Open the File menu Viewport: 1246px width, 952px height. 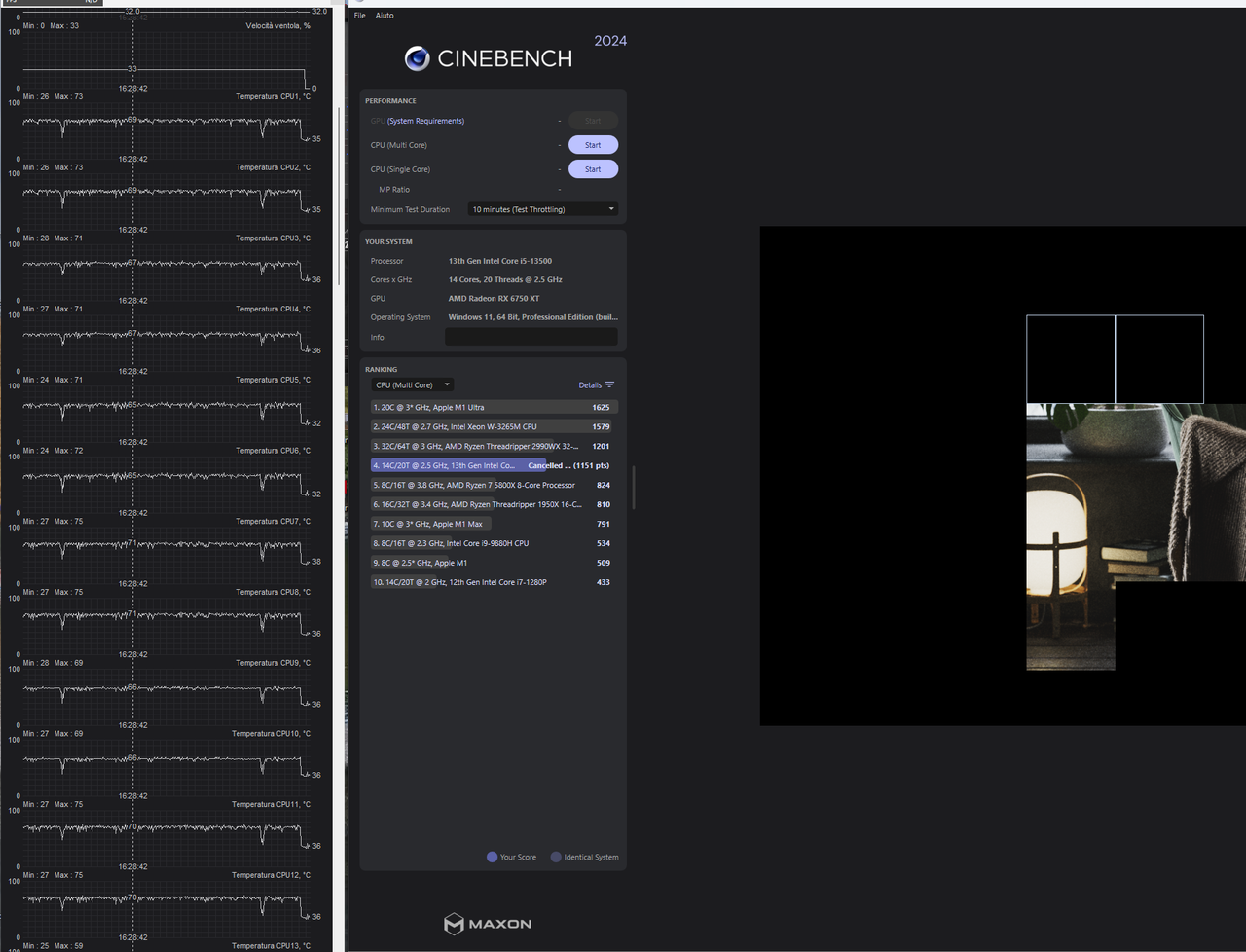[358, 15]
